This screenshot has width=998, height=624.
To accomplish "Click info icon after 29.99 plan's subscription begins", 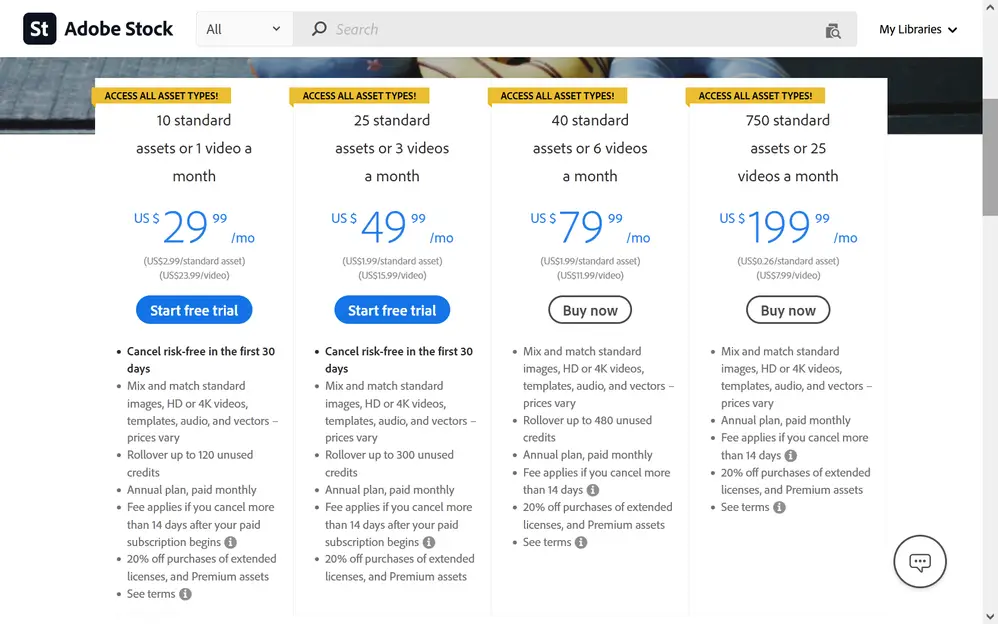I will [x=230, y=542].
